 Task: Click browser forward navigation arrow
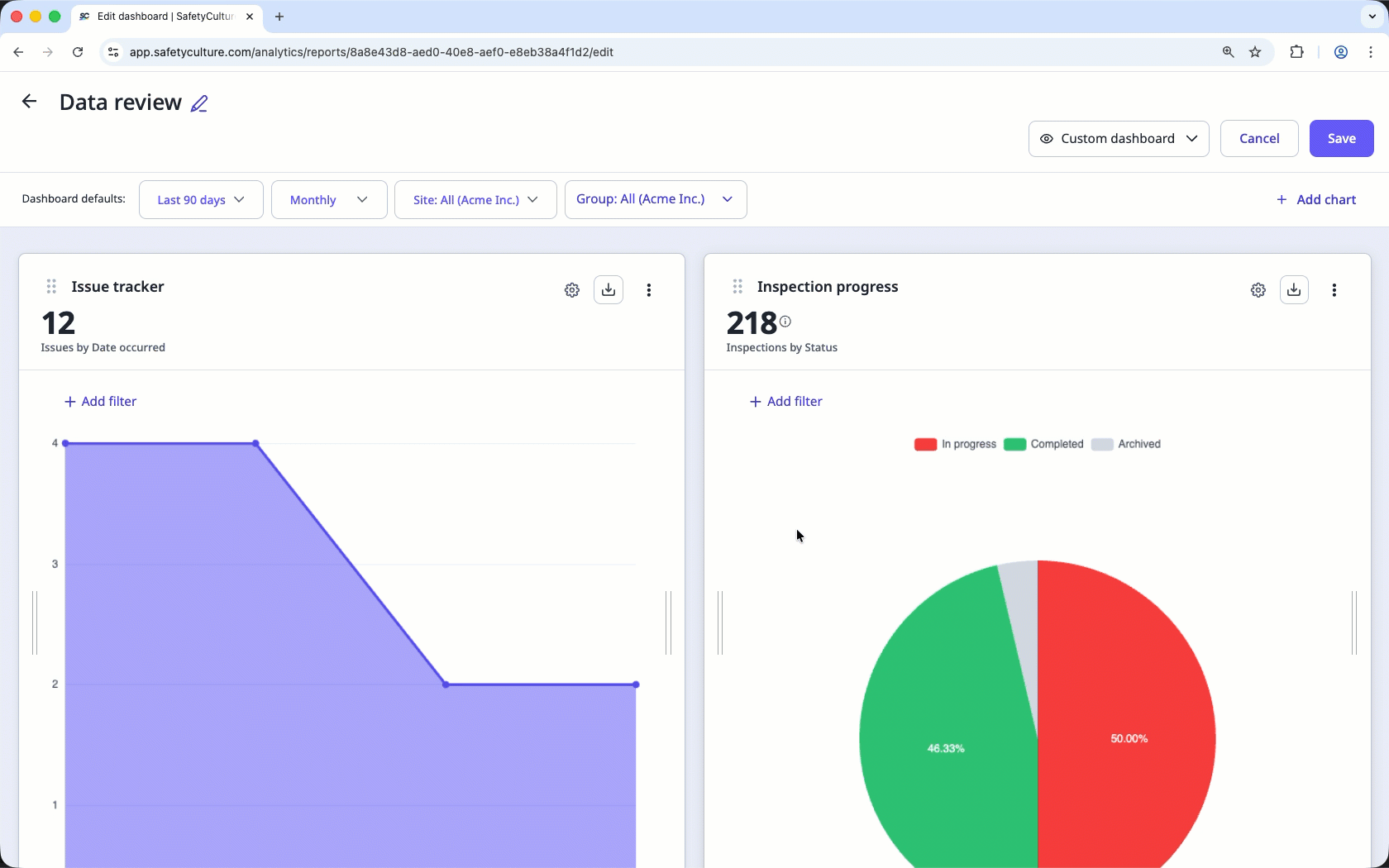(x=48, y=52)
